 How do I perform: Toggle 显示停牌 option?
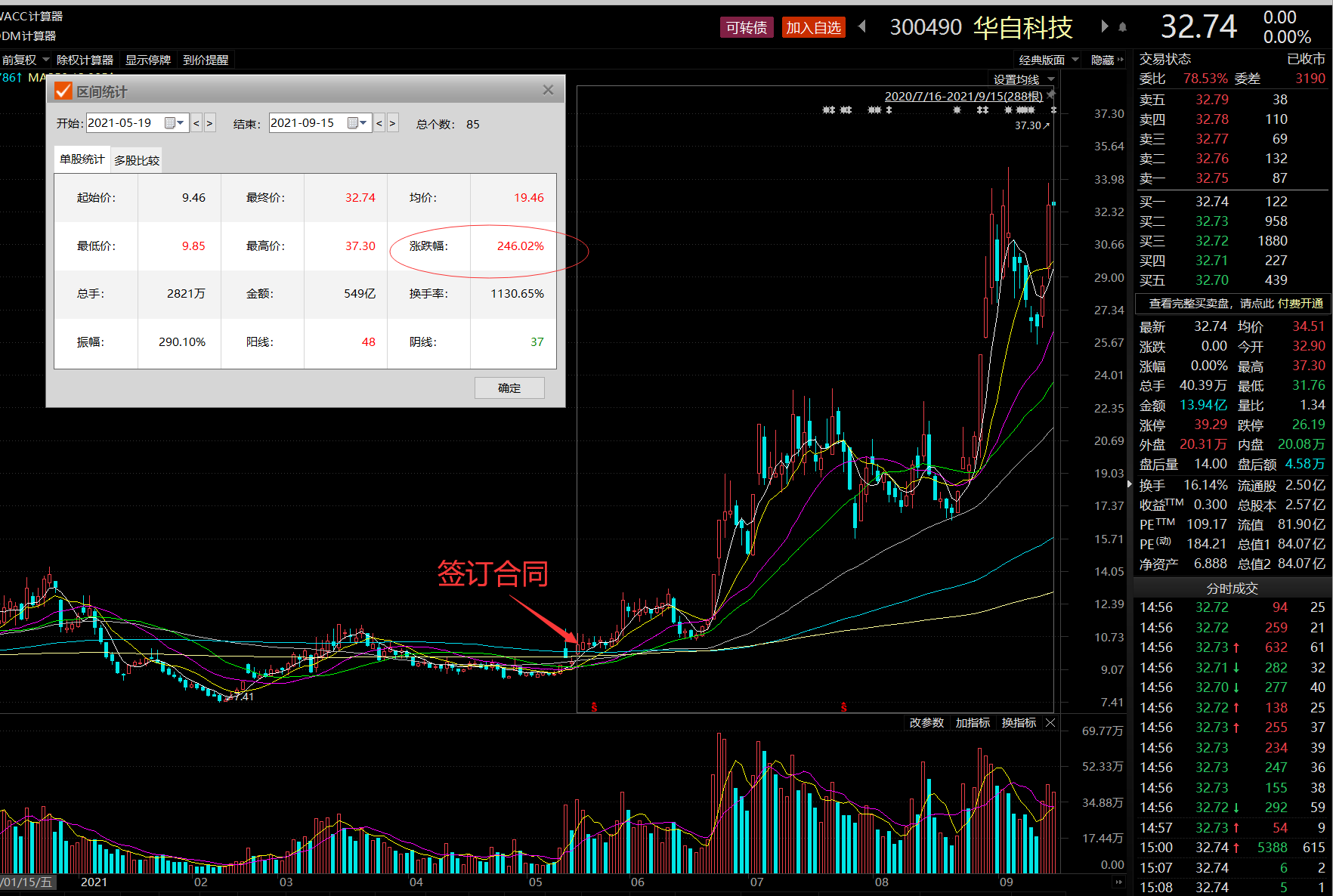coord(148,60)
